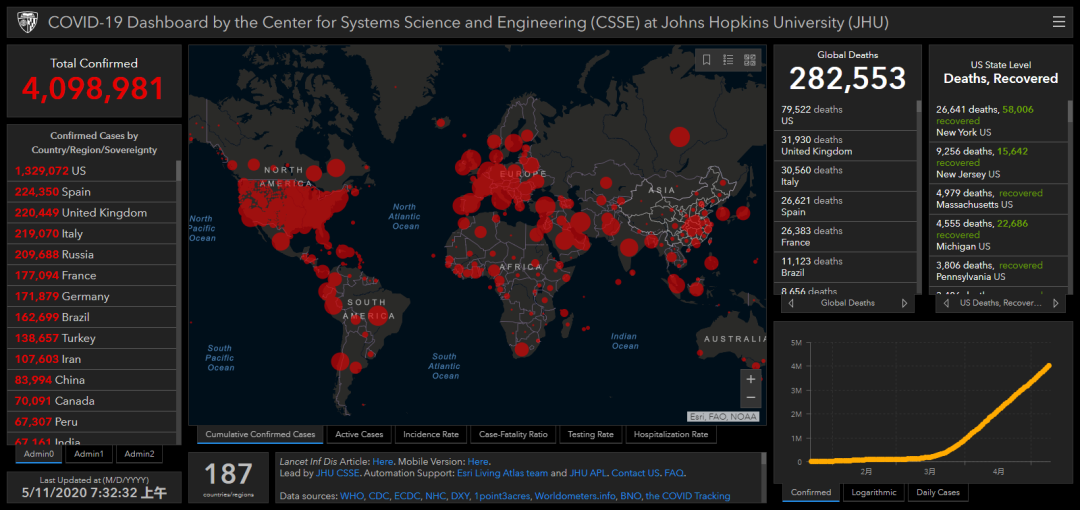Open the map bookmarks icon

click(x=707, y=60)
